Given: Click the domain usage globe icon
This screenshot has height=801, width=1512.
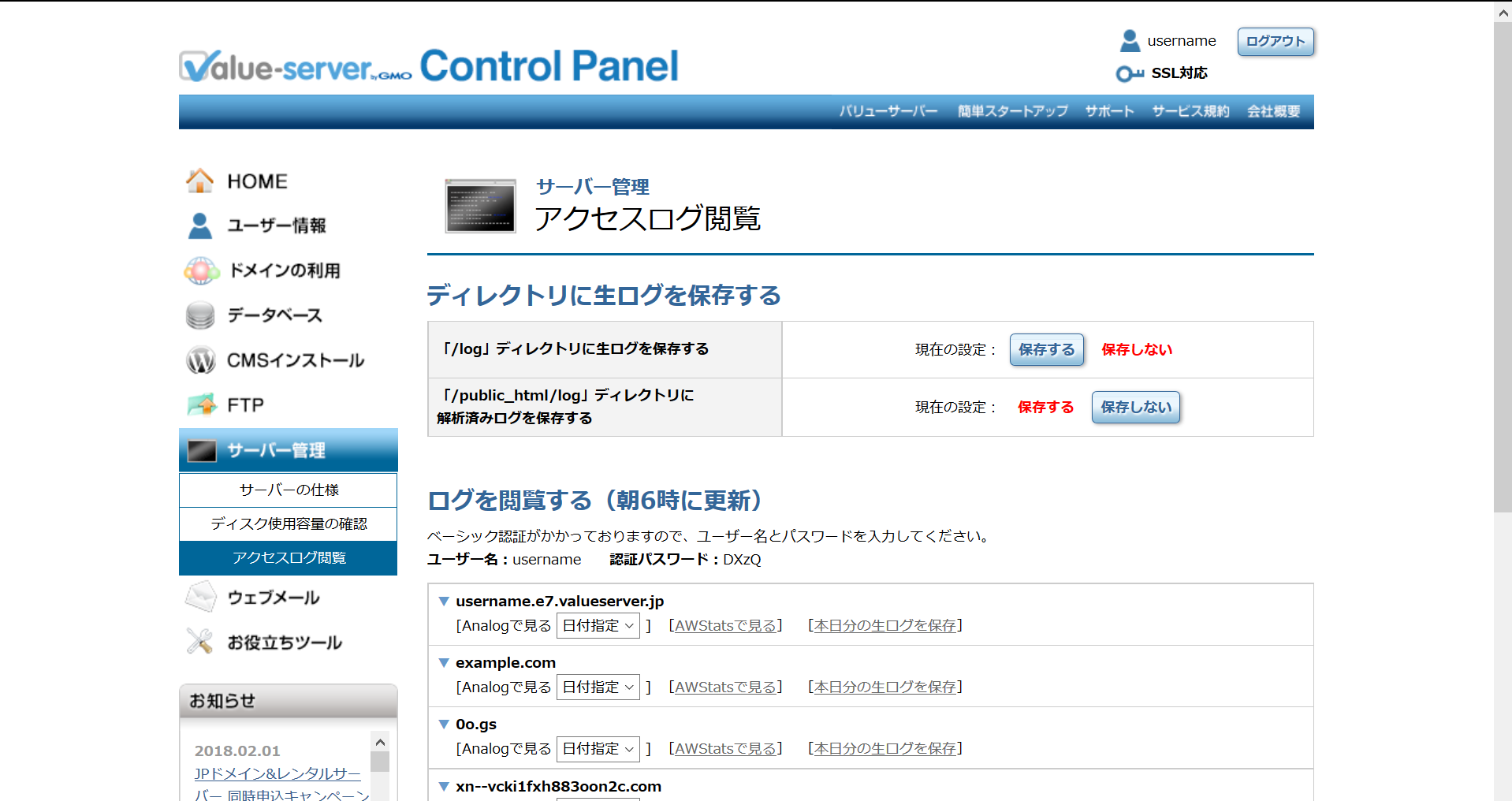Looking at the screenshot, I should [x=201, y=270].
